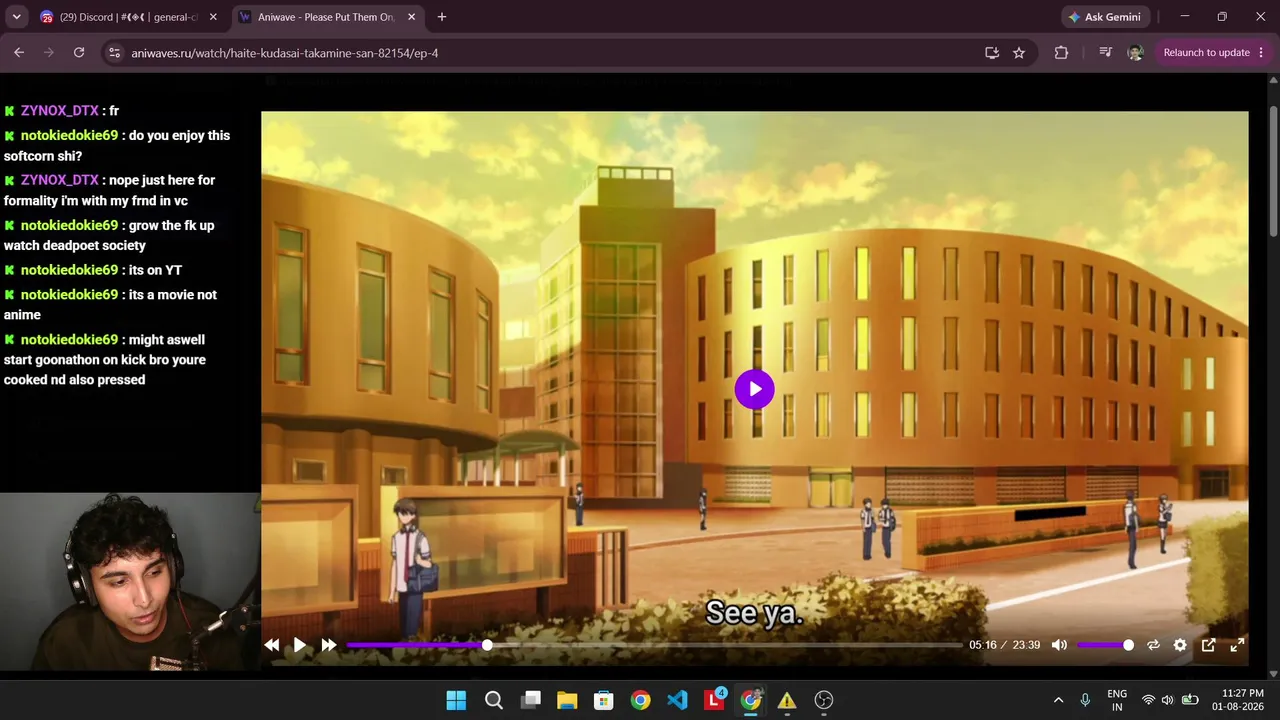Viewport: 1280px width, 720px height.
Task: Close the Aniwave tab
Action: pos(411,17)
